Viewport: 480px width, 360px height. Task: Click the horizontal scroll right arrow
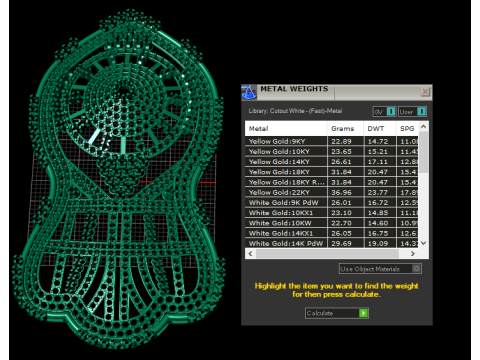pyautogui.click(x=413, y=254)
